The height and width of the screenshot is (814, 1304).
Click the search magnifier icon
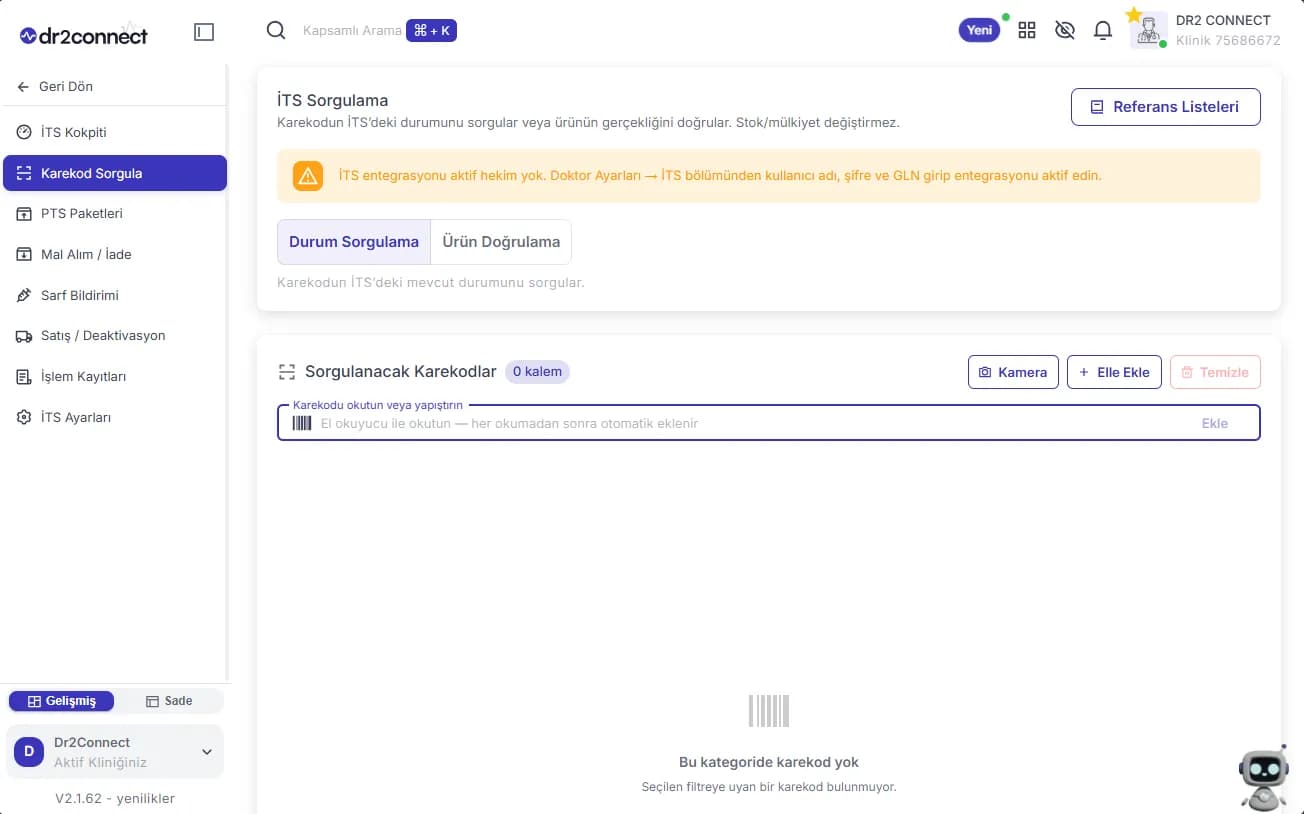(x=276, y=31)
